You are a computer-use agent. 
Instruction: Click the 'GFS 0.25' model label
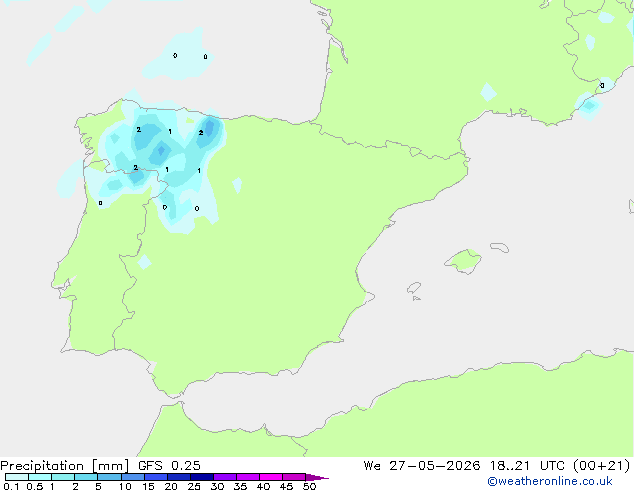[169, 466]
